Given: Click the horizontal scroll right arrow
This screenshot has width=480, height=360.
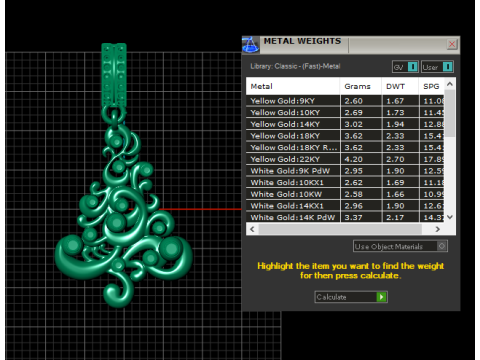Looking at the screenshot, I should [x=438, y=229].
